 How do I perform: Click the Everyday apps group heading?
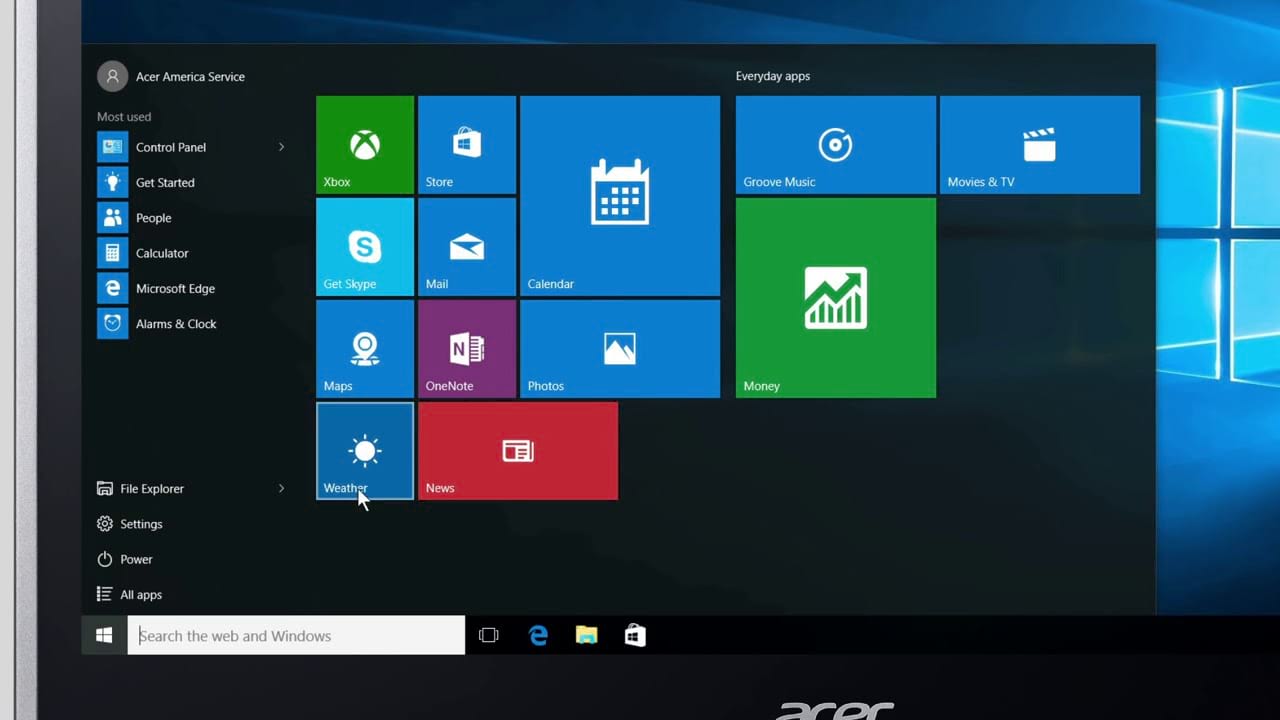point(773,76)
